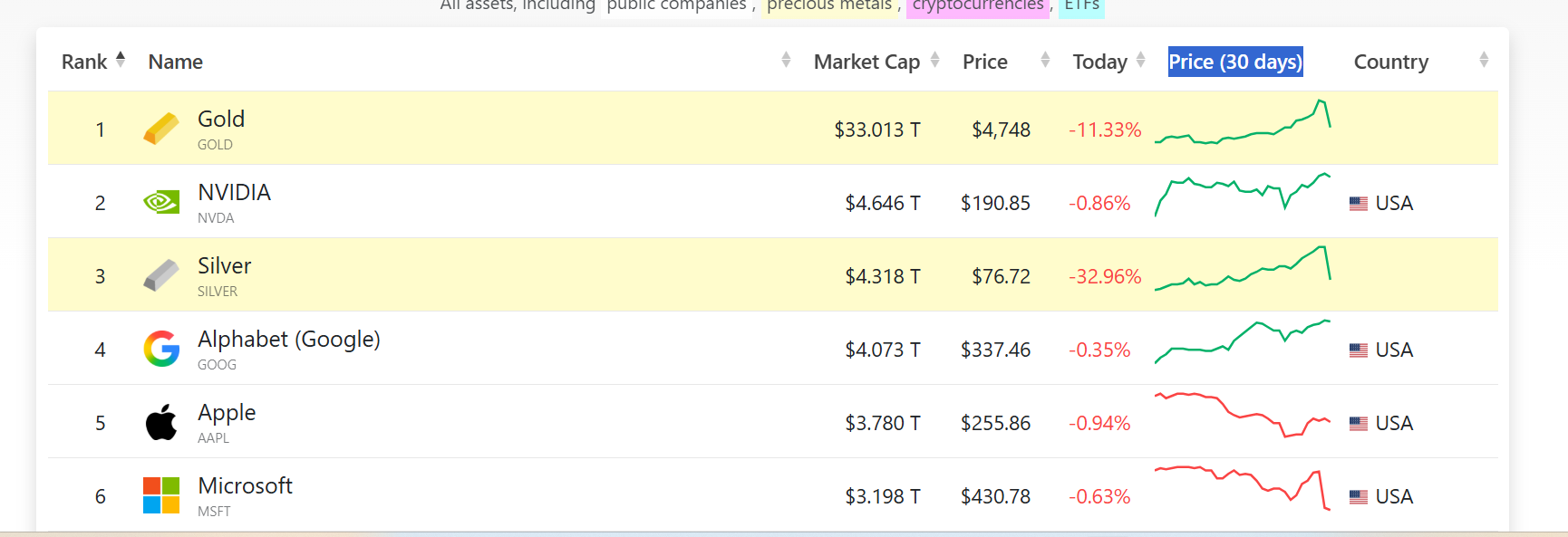
Task: Click the Apple logo icon
Action: tap(161, 422)
